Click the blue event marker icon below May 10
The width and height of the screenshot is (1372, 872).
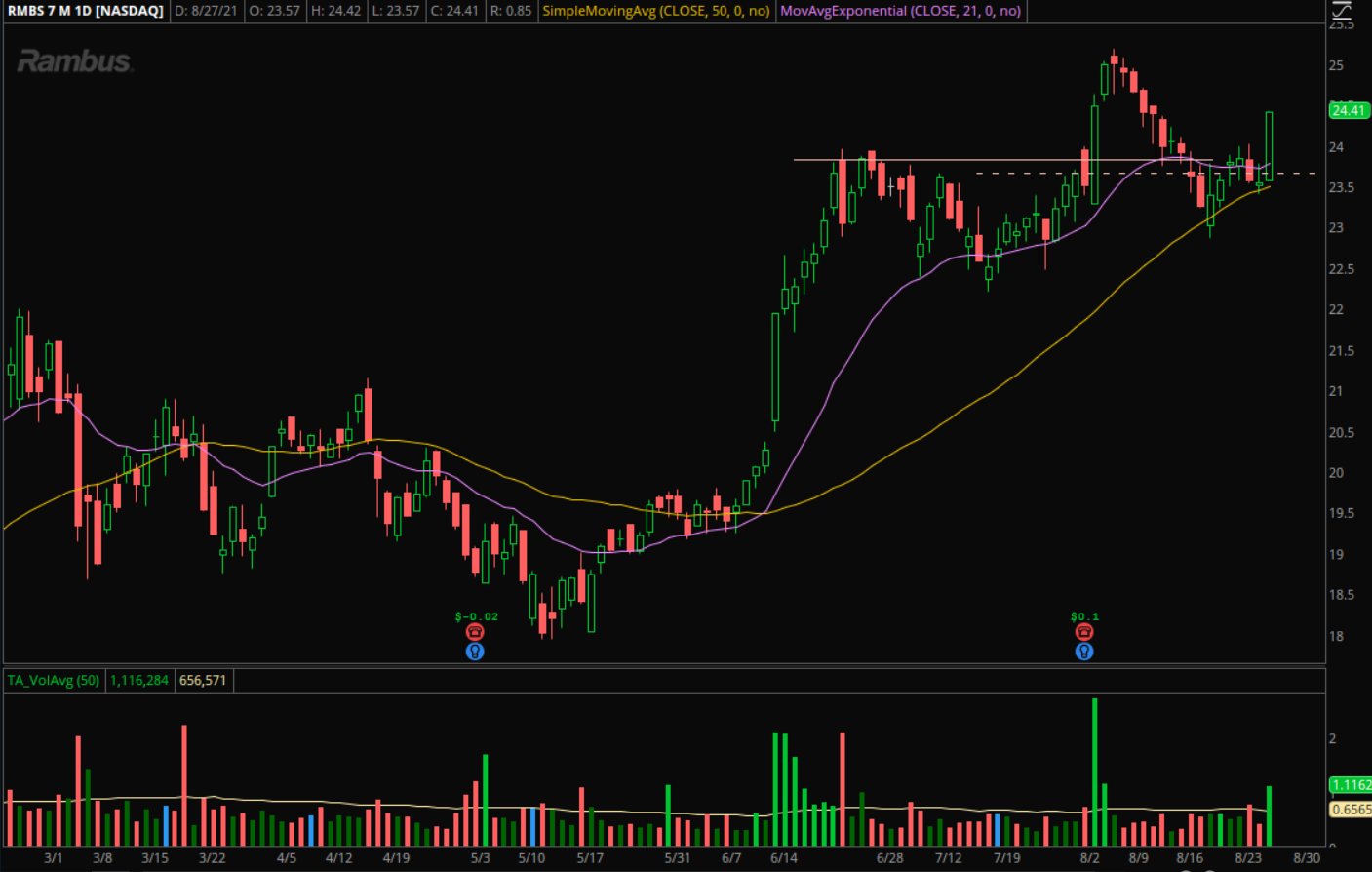[x=475, y=653]
